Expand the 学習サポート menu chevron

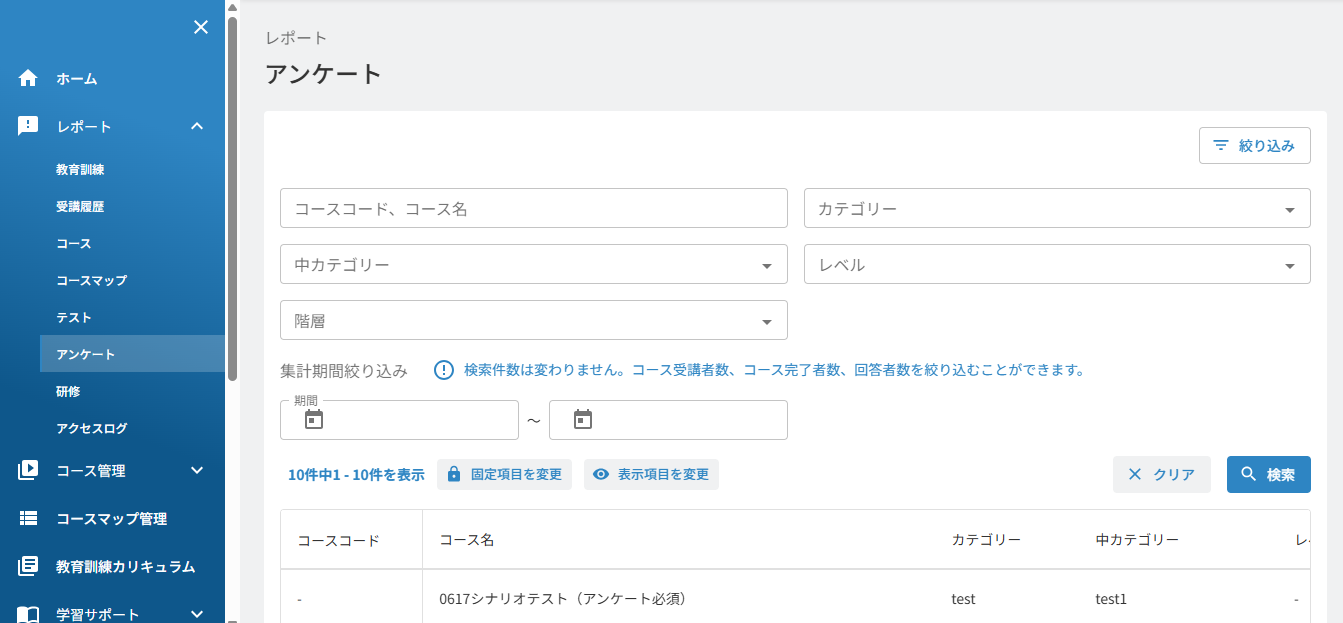(197, 614)
